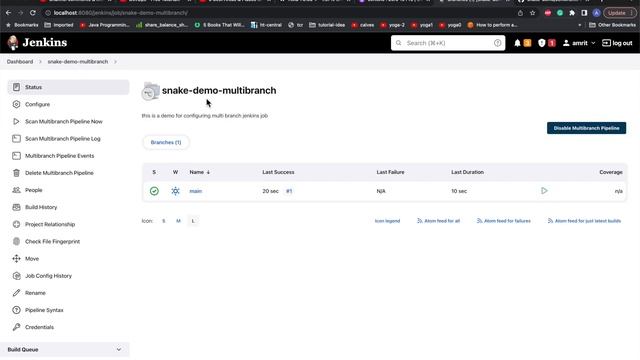Open build #1 link

(289, 191)
